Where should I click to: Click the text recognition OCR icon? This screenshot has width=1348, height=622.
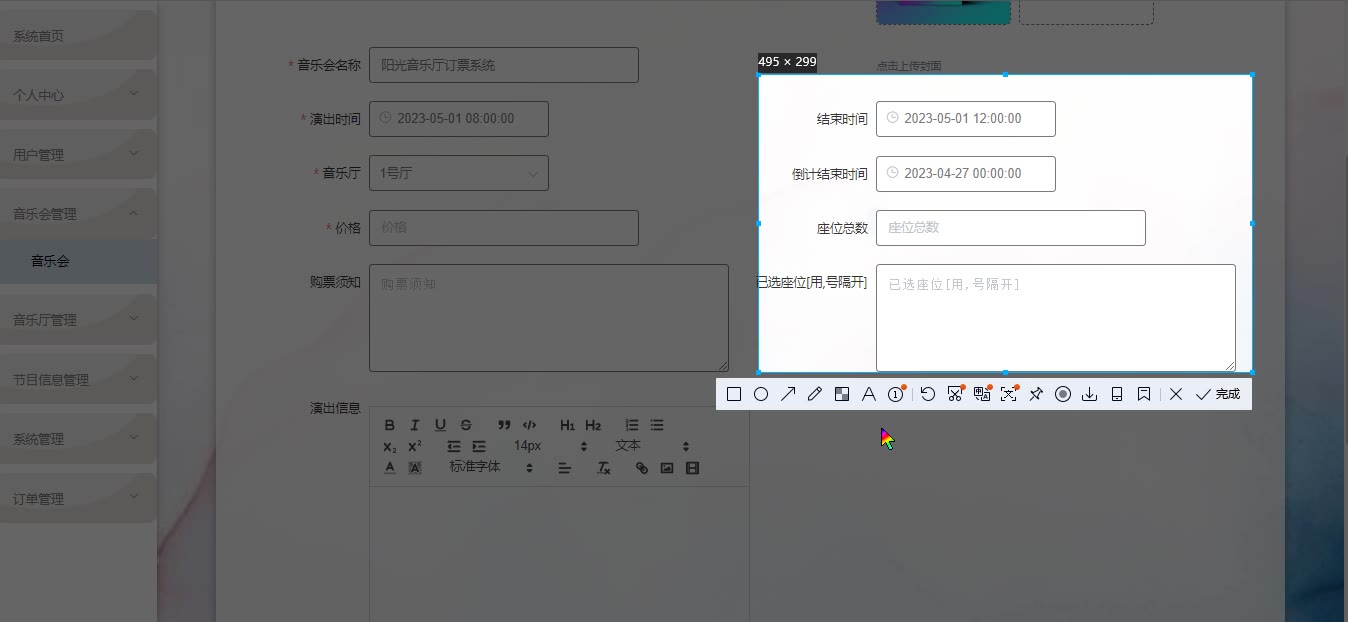pyautogui.click(x=1009, y=394)
